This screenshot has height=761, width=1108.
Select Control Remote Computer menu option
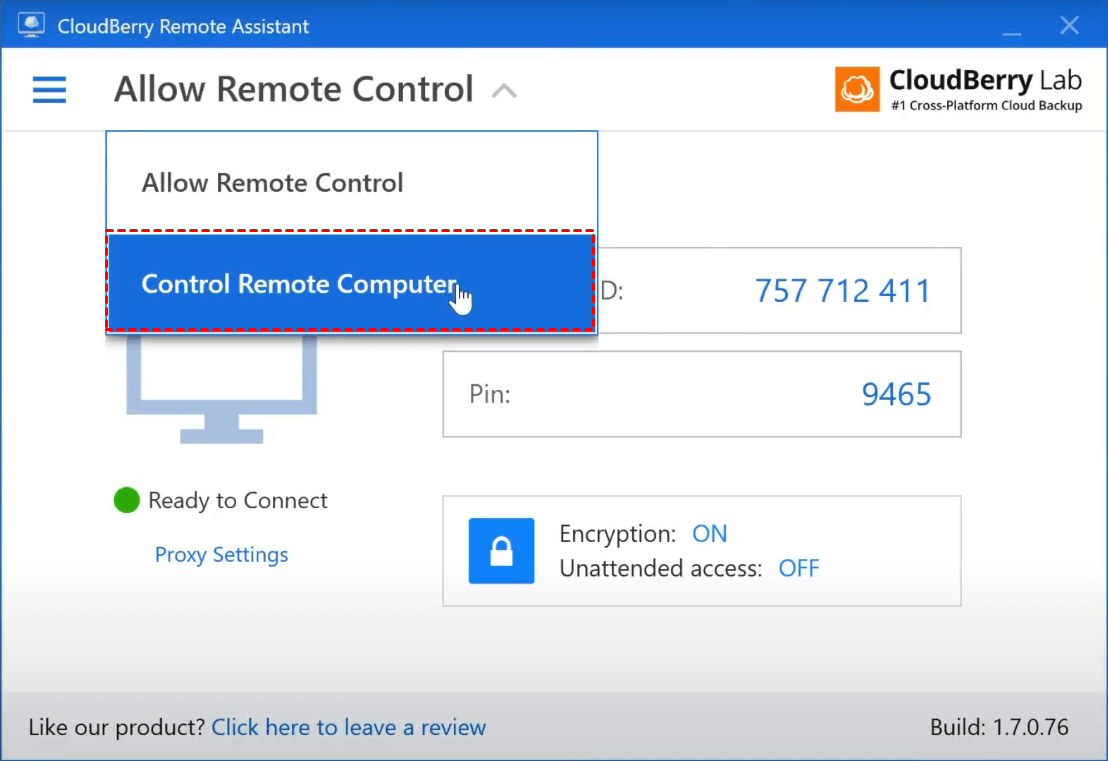298,284
